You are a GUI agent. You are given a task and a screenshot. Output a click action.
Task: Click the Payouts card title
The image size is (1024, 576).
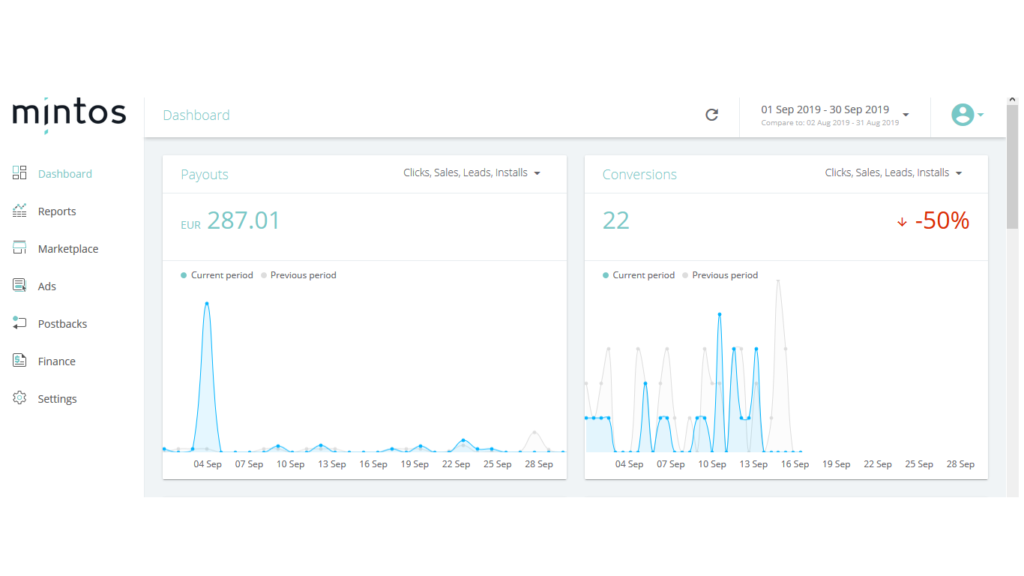(204, 174)
